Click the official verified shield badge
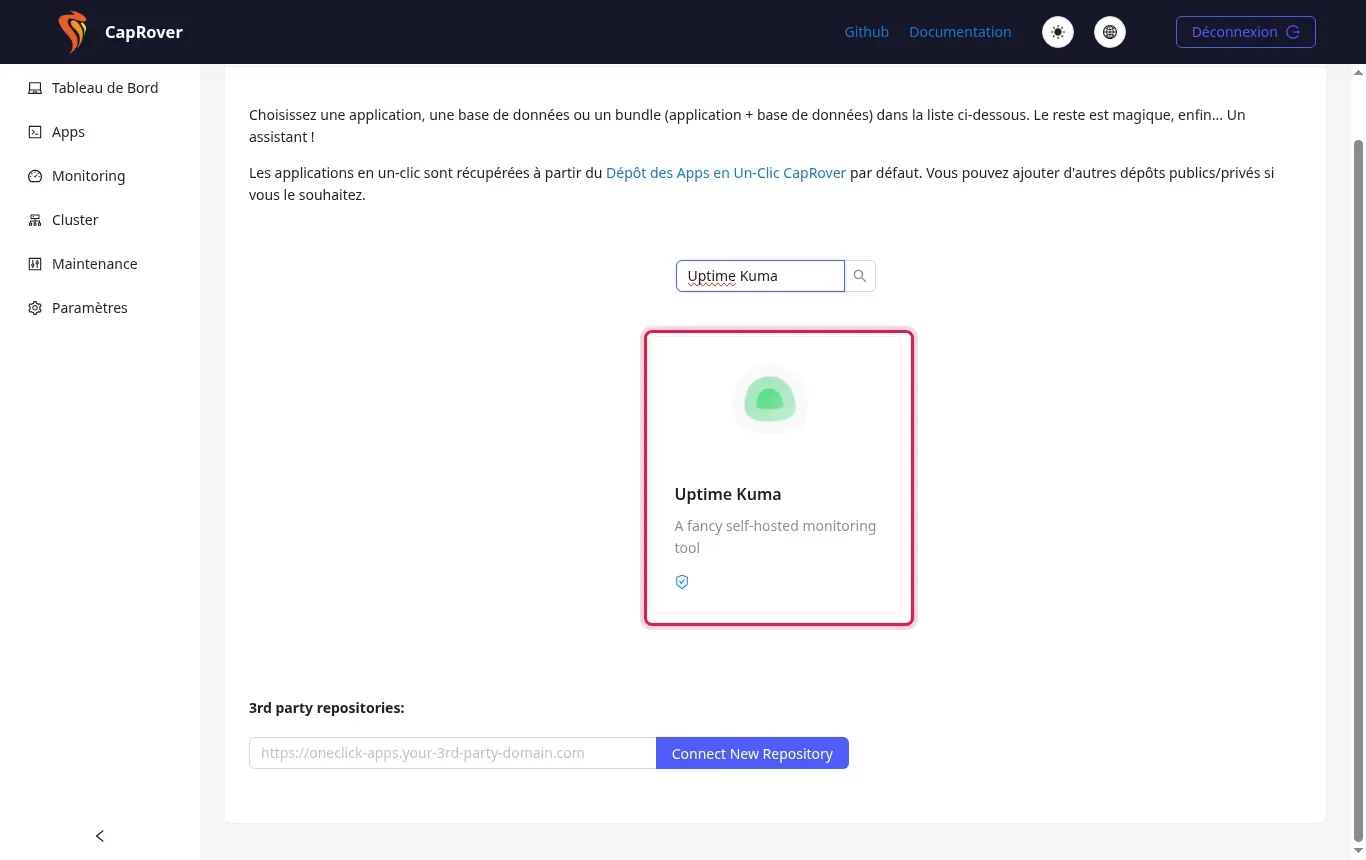The width and height of the screenshot is (1366, 860). 682,581
